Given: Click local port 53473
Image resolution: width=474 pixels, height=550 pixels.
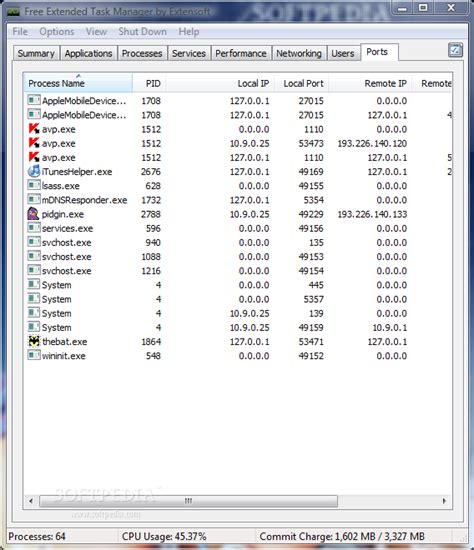Looking at the screenshot, I should pos(311,143).
